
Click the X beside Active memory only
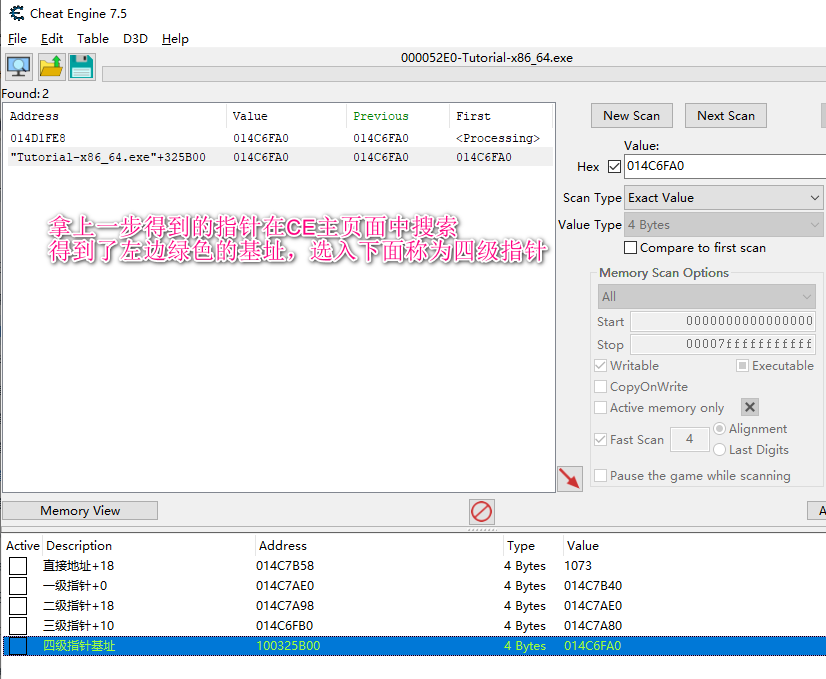click(x=750, y=407)
